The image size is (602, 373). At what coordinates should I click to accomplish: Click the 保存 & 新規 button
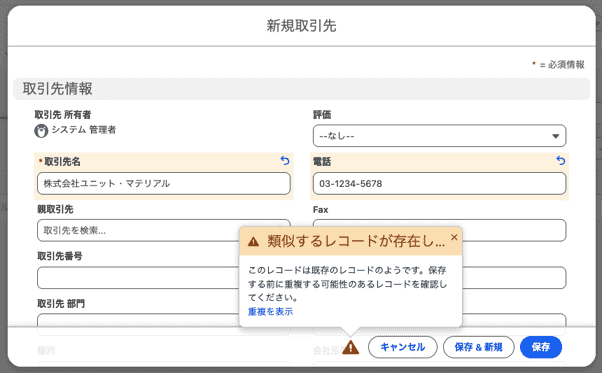click(478, 347)
